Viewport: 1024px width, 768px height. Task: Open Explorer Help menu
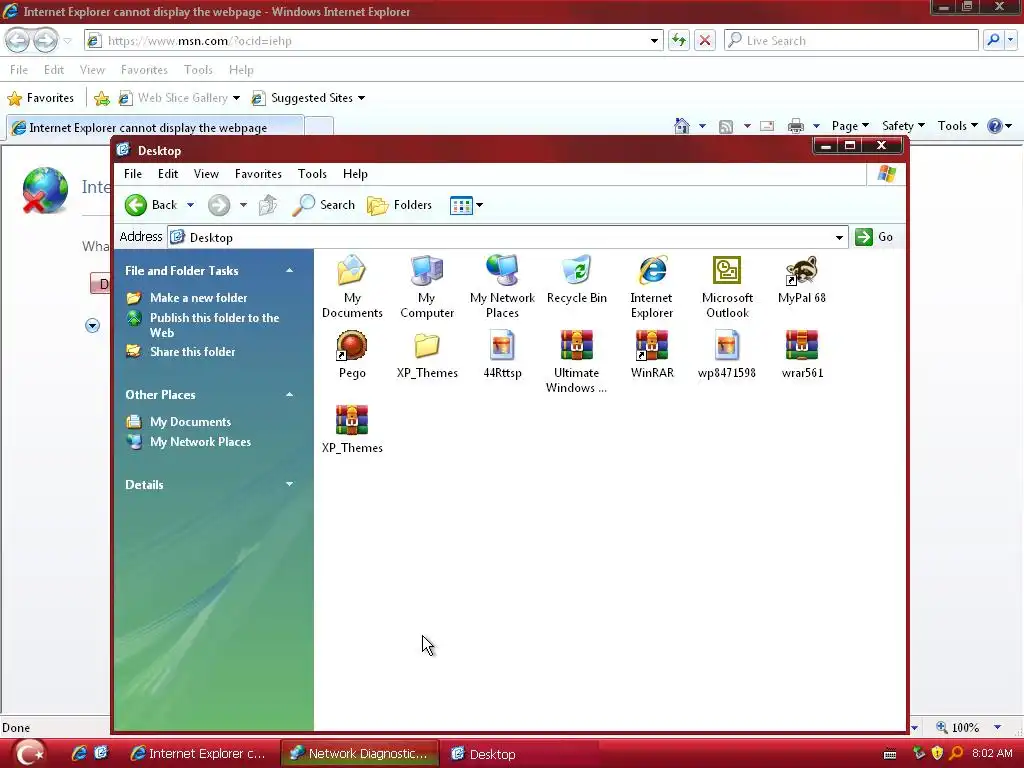pos(355,174)
